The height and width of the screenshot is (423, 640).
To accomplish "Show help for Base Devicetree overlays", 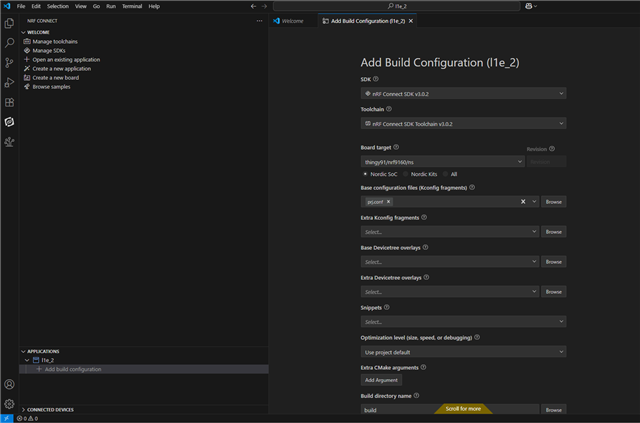I will click(x=425, y=247).
